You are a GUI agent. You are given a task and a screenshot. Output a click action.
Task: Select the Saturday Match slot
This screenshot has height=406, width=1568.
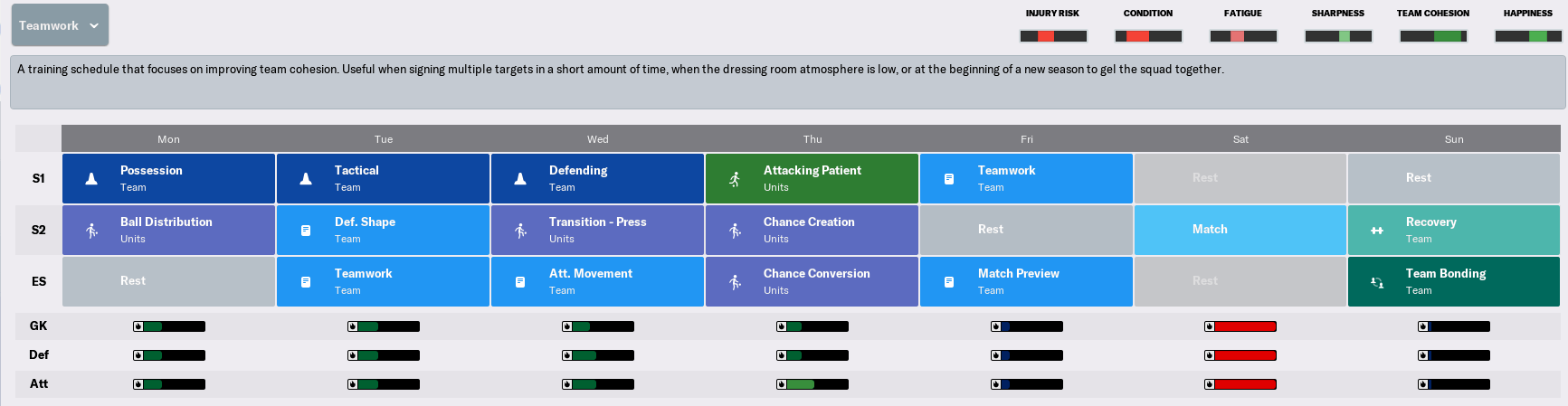pyautogui.click(x=1240, y=230)
